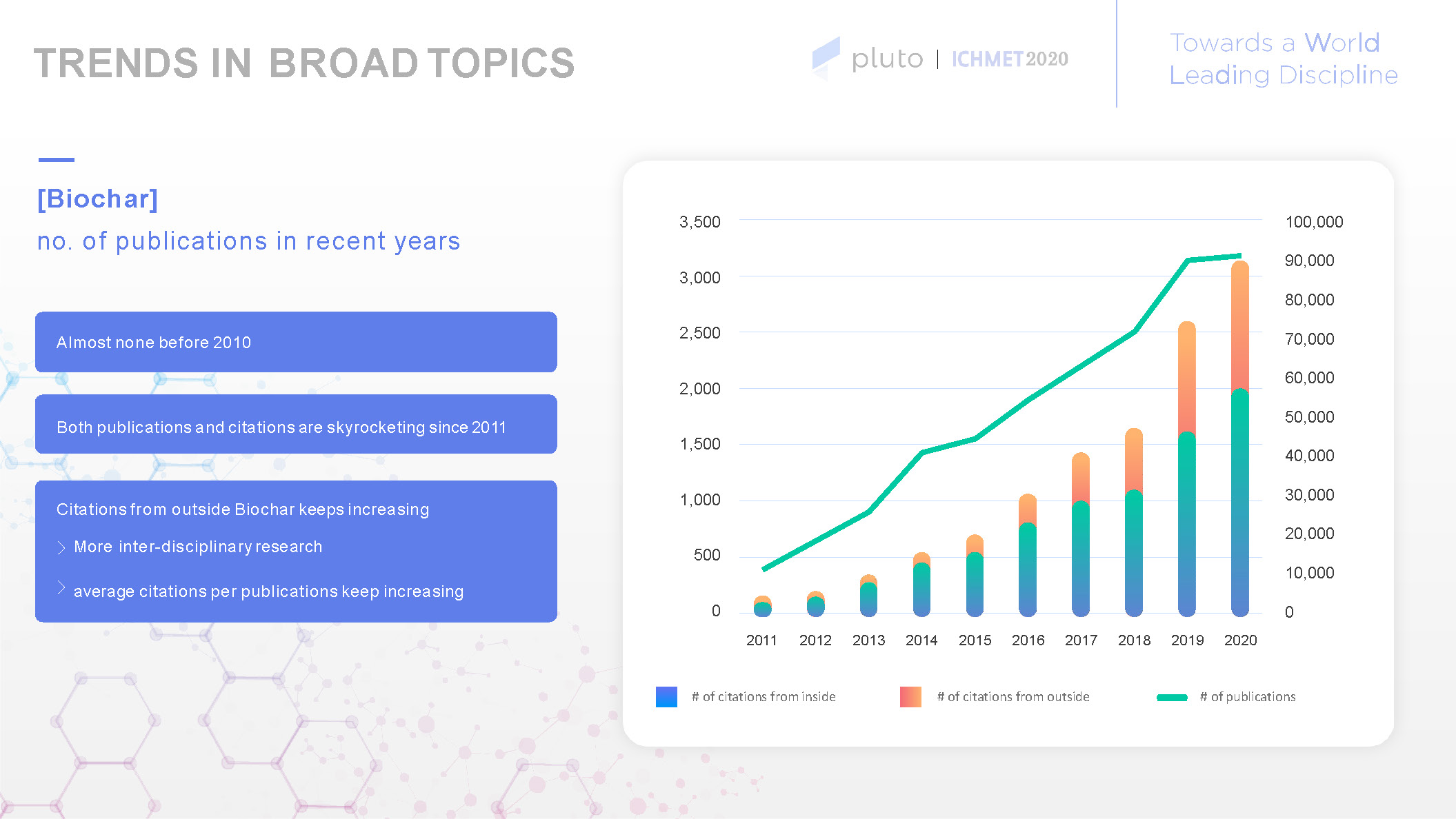Click the green publications legend line marker
Image resolution: width=1456 pixels, height=819 pixels.
[1172, 698]
